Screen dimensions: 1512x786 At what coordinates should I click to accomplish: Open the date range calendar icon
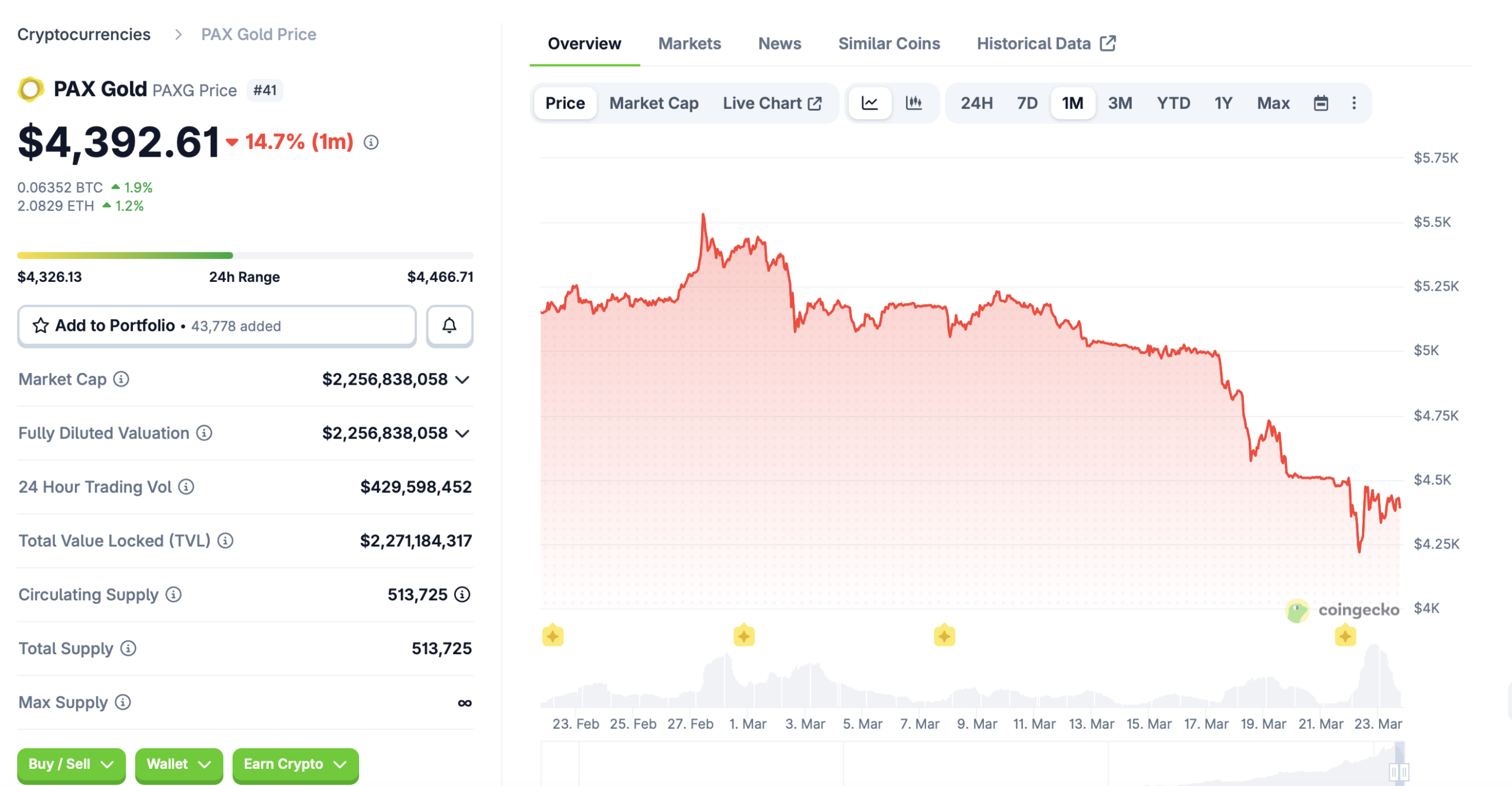click(x=1321, y=102)
